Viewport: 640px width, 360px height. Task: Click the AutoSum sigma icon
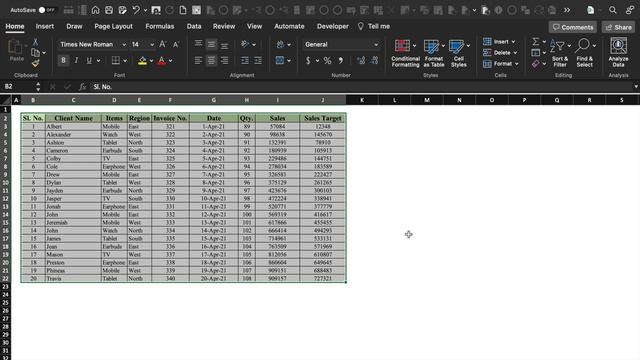click(x=536, y=42)
